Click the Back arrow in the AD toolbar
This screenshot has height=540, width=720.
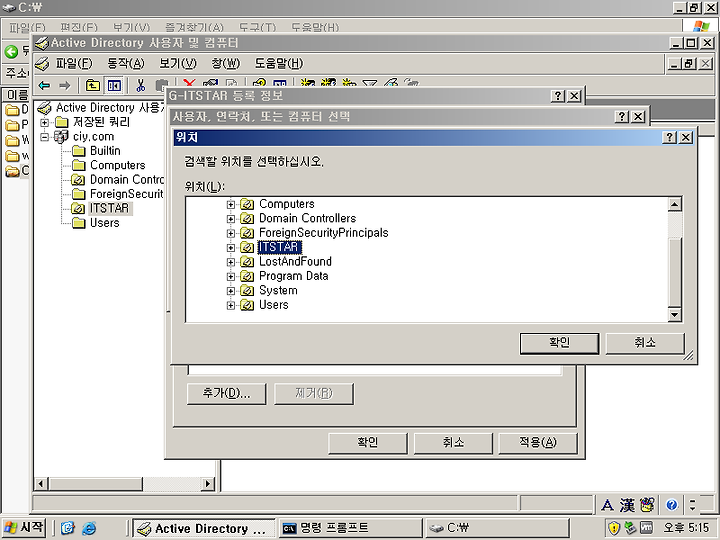click(44, 85)
